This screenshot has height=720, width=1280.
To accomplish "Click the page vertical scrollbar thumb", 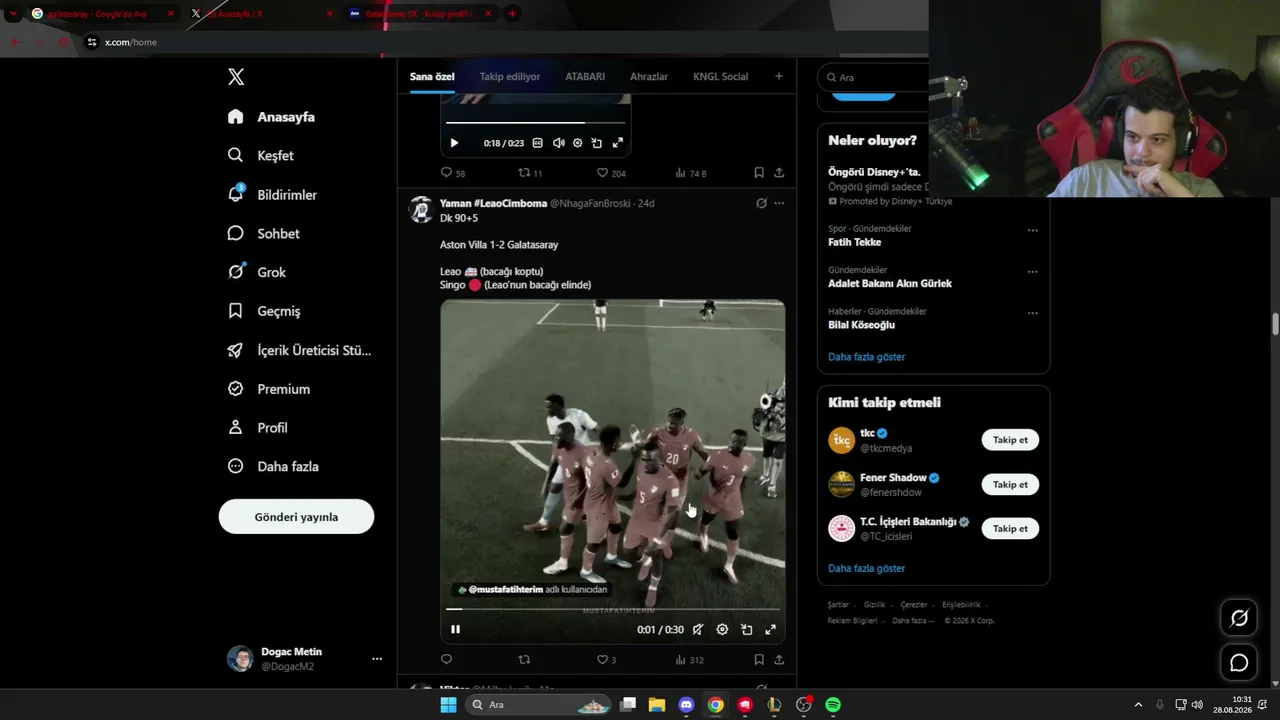I will 1275,325.
